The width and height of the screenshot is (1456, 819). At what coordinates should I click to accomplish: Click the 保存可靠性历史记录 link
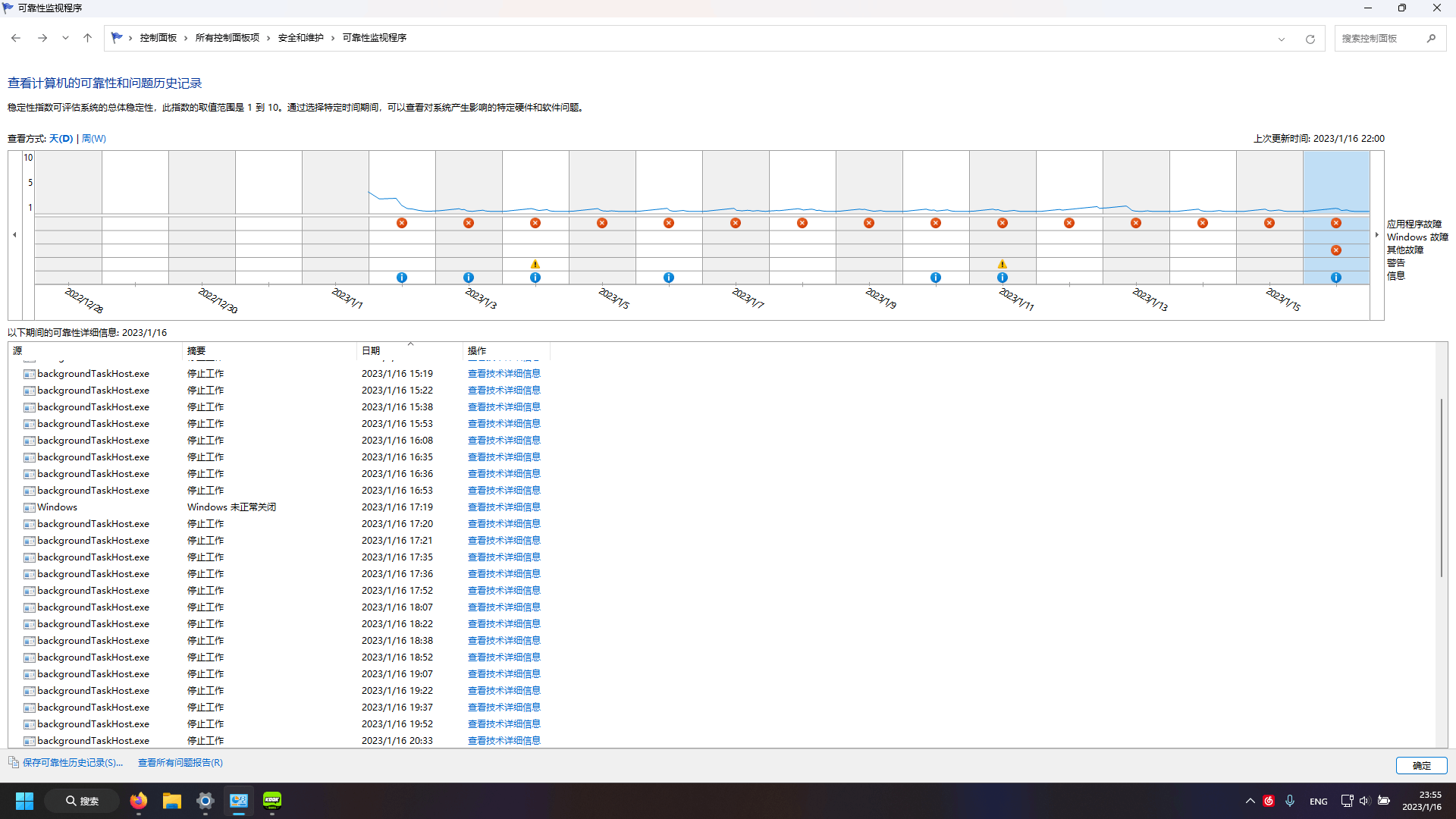[x=72, y=763]
